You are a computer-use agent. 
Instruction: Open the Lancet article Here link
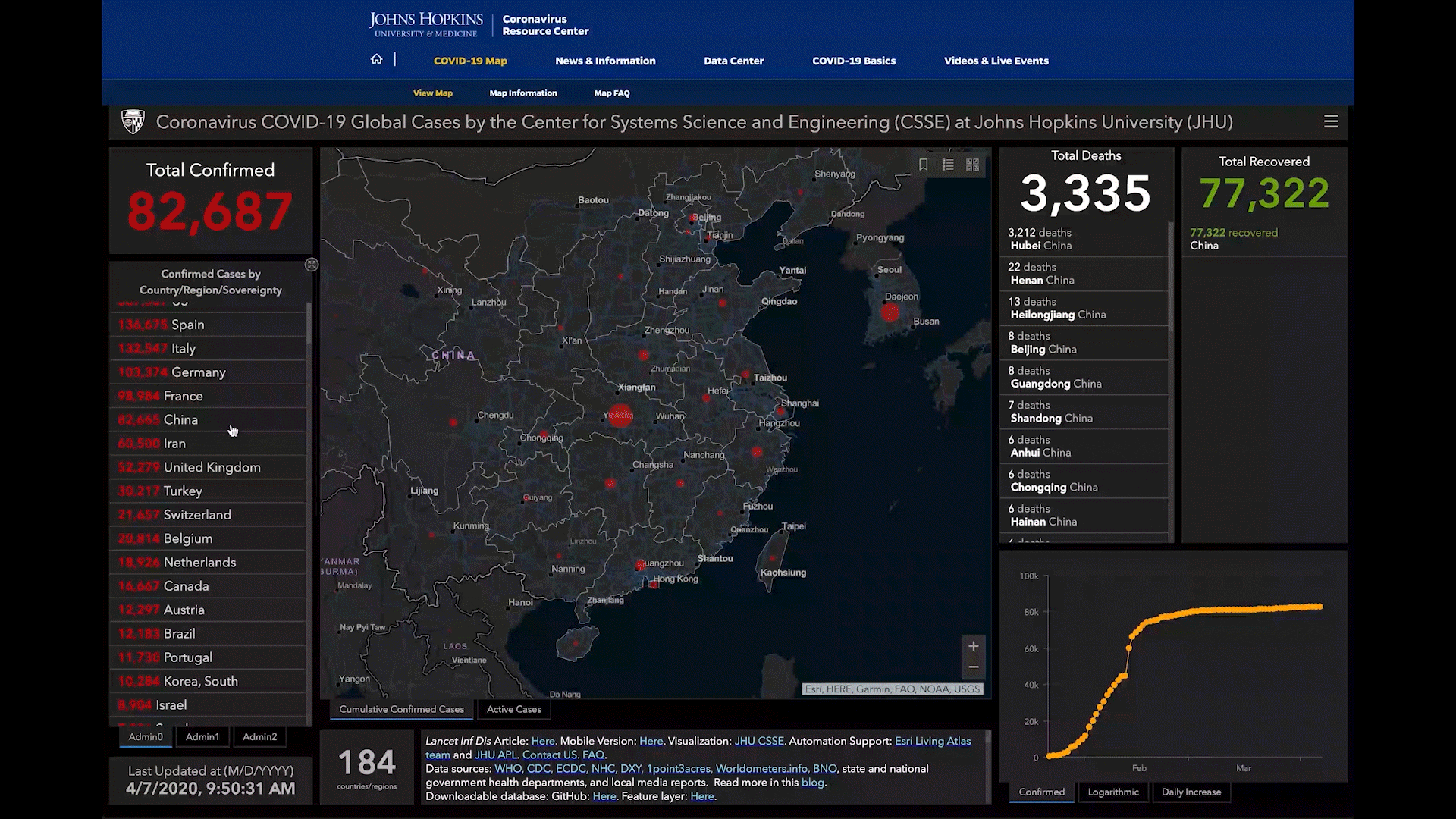tap(543, 741)
